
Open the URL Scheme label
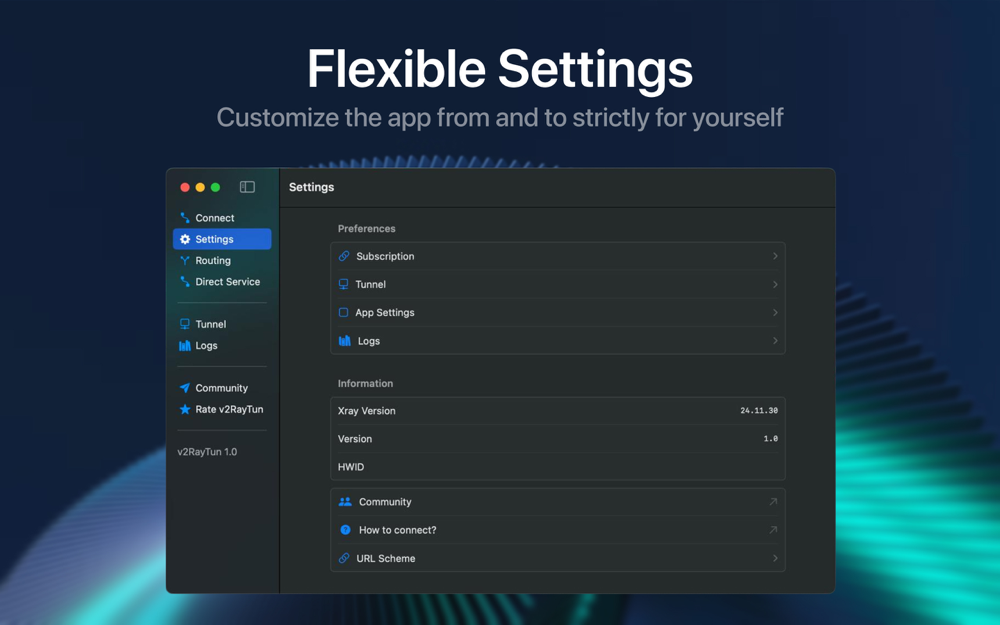click(386, 558)
